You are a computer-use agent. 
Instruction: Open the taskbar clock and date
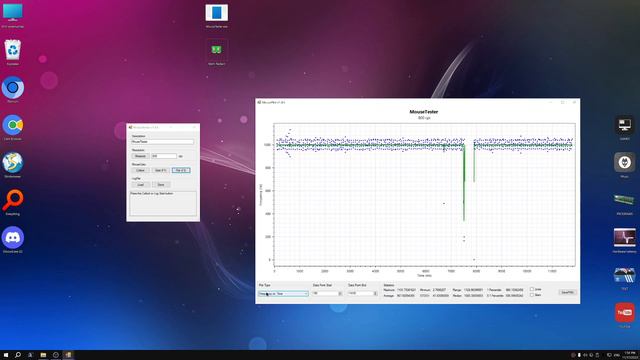click(630, 355)
